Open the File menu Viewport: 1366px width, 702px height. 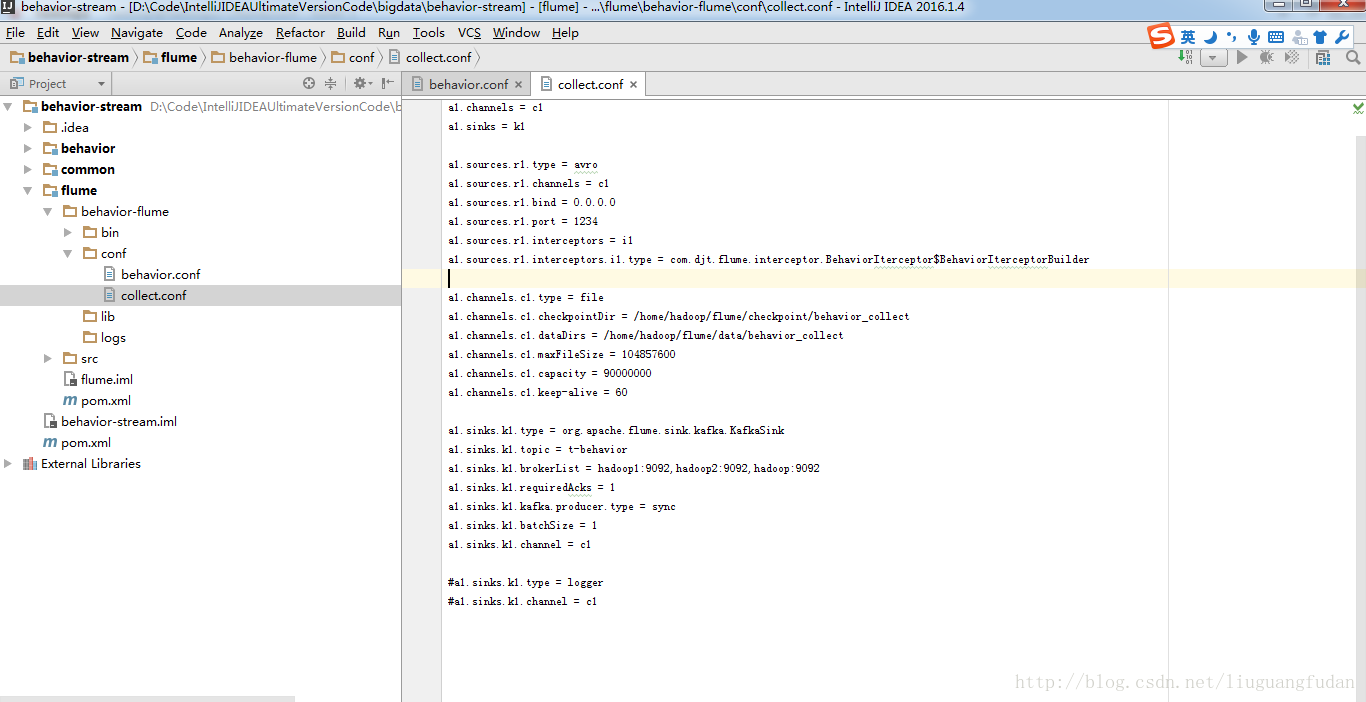[15, 32]
